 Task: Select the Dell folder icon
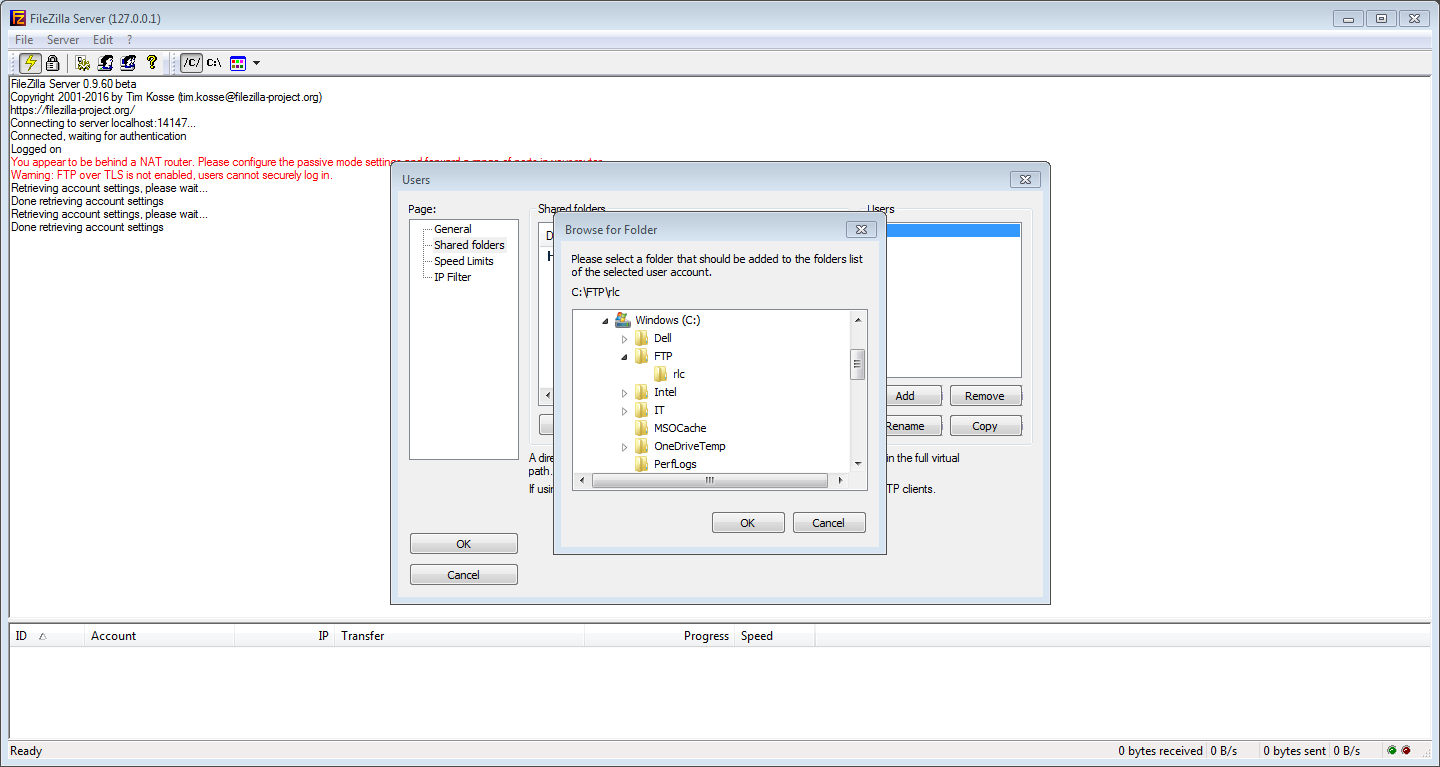pos(642,338)
